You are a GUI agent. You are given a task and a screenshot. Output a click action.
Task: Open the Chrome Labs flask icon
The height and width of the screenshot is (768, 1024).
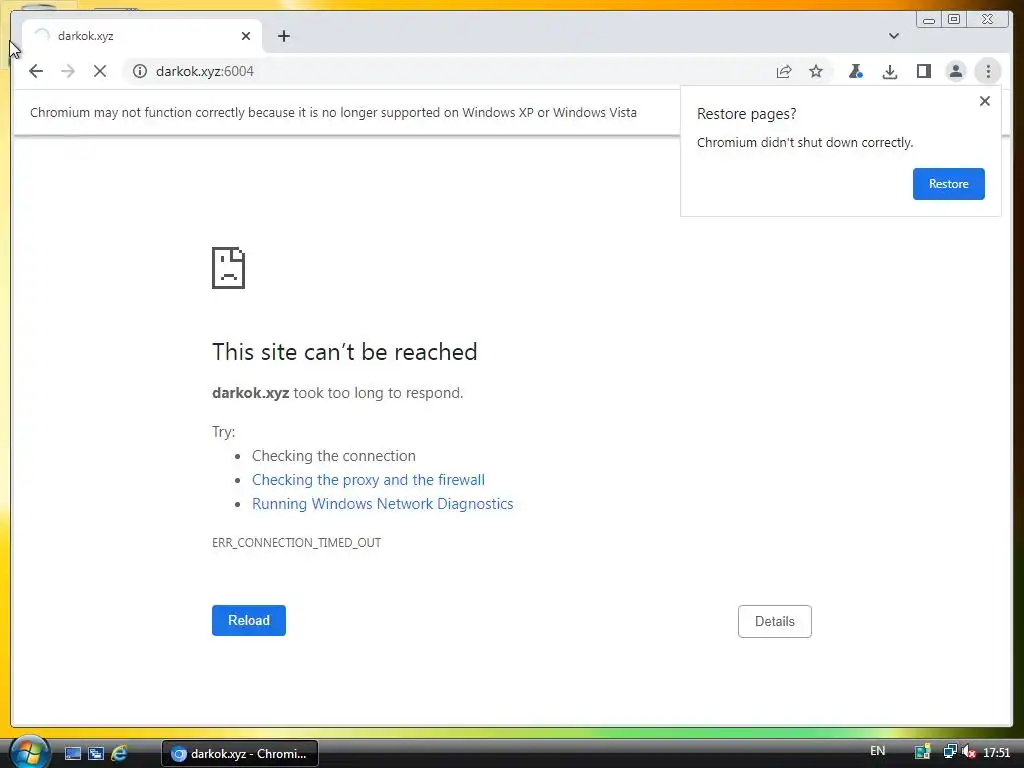pyautogui.click(x=856, y=71)
